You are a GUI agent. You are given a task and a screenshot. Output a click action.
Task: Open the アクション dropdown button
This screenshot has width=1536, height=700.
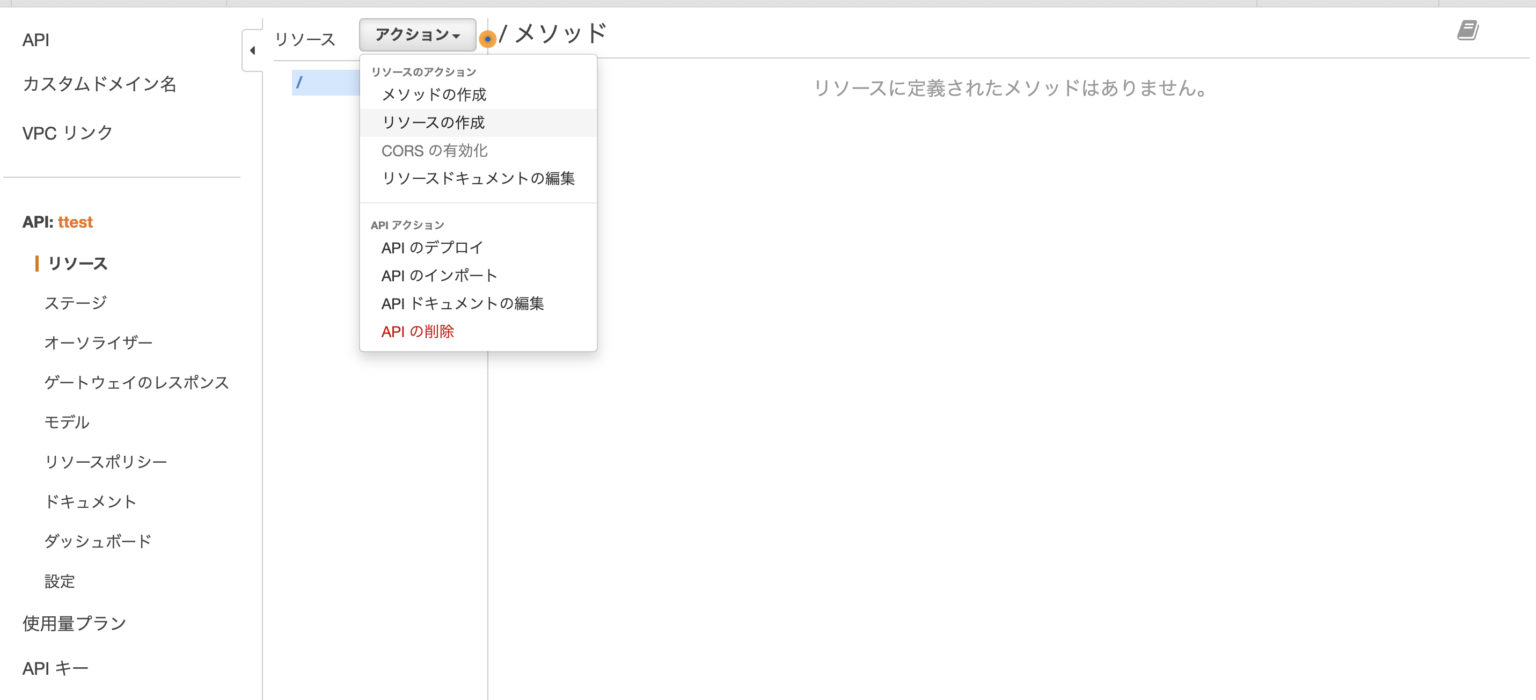(x=417, y=34)
